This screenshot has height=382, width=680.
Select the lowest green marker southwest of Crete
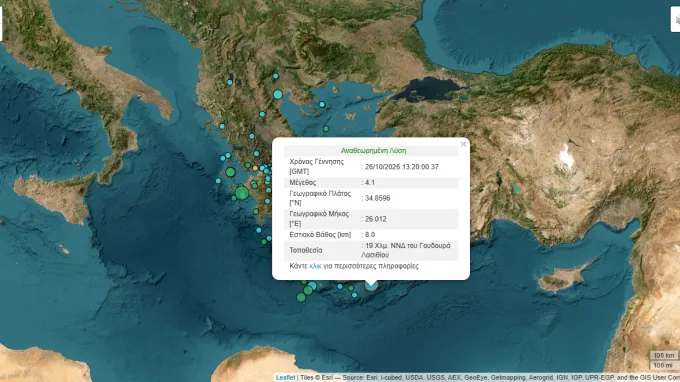(301, 297)
